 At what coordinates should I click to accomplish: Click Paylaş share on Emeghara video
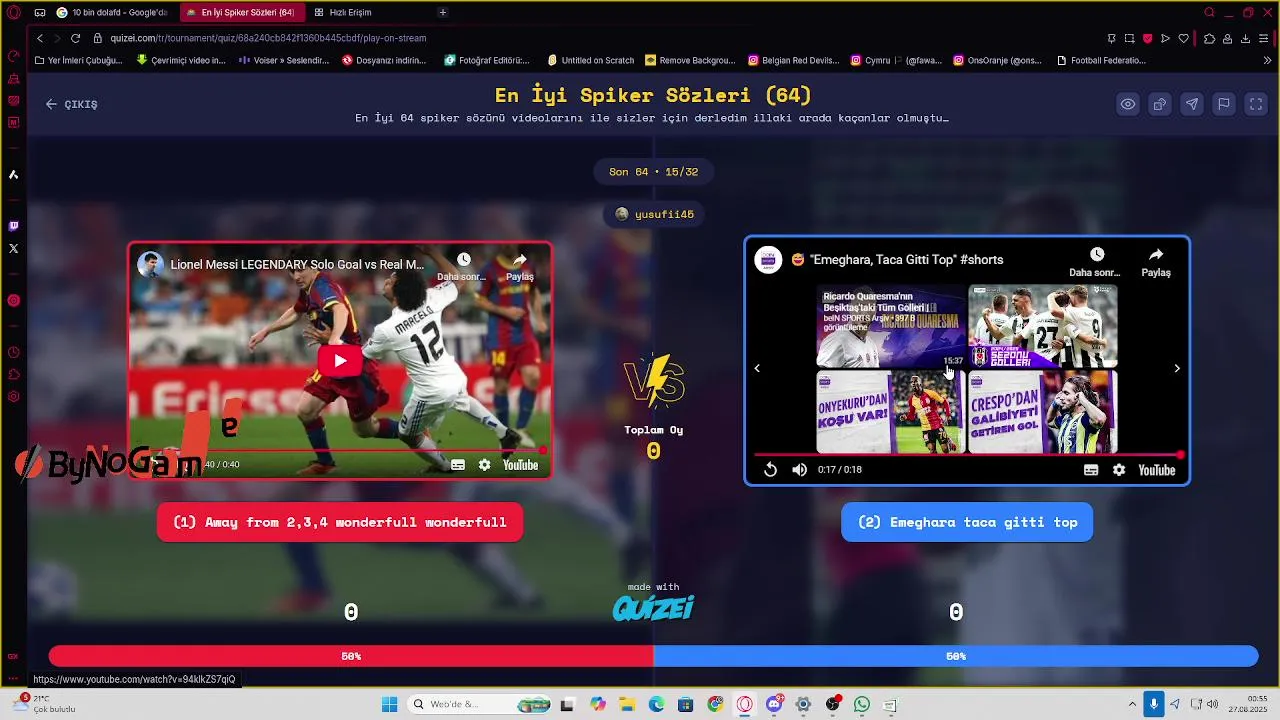pos(1156,262)
